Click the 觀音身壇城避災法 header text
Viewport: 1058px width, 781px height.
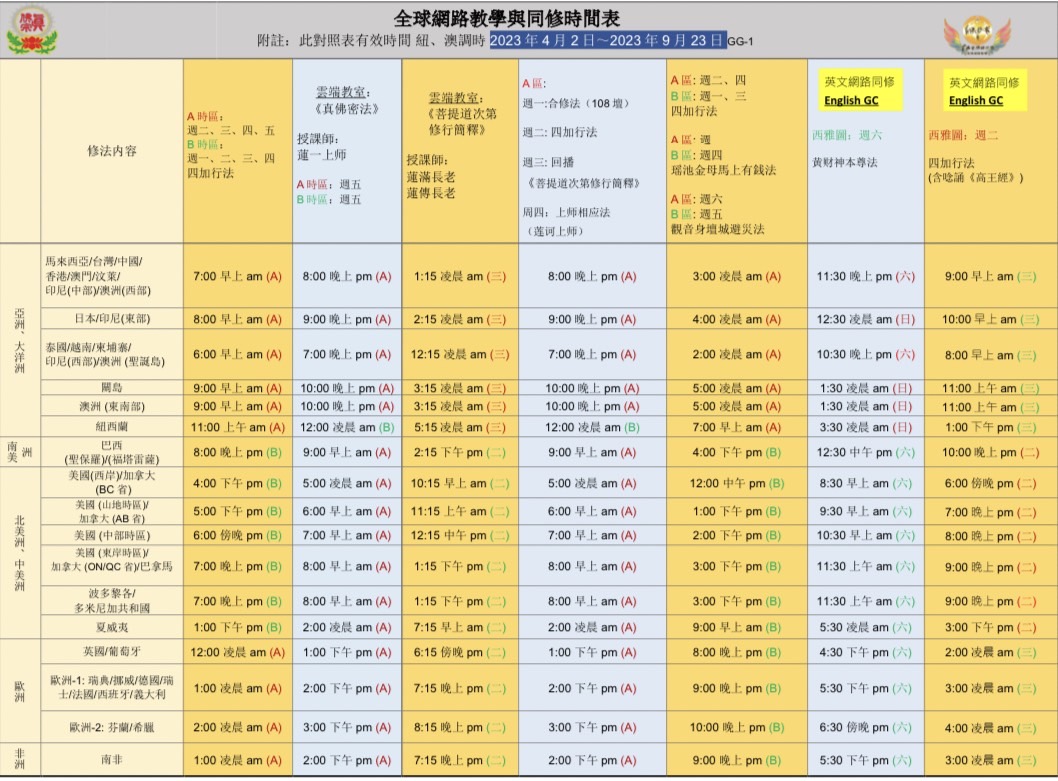coord(717,229)
